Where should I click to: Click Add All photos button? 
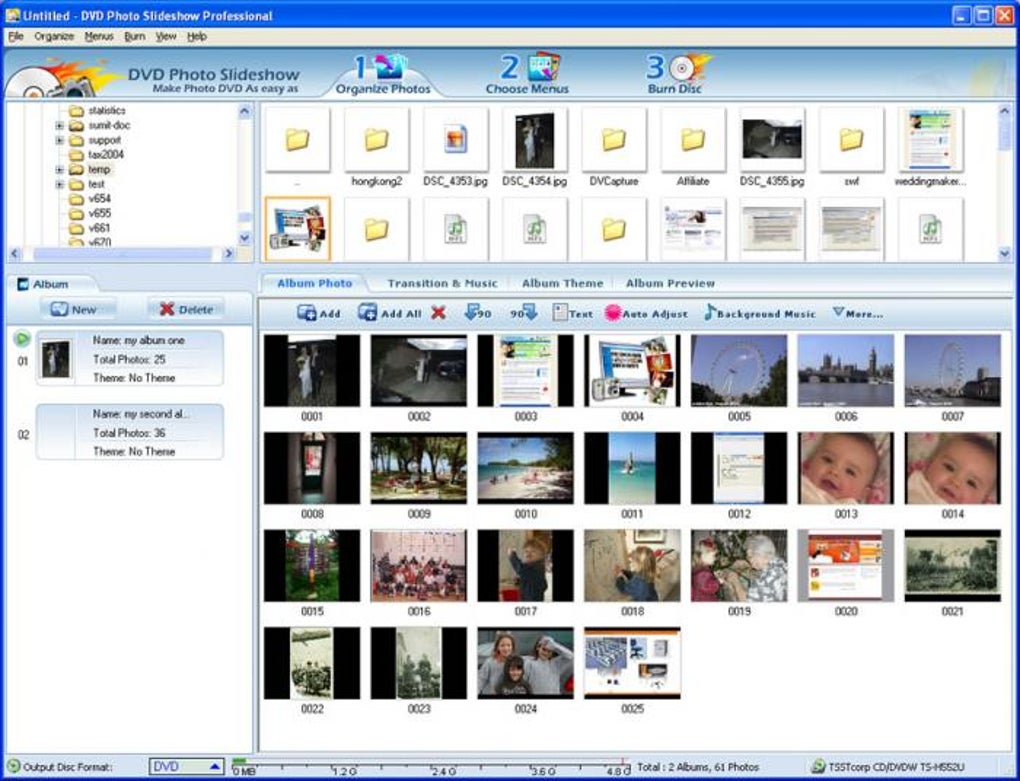390,313
